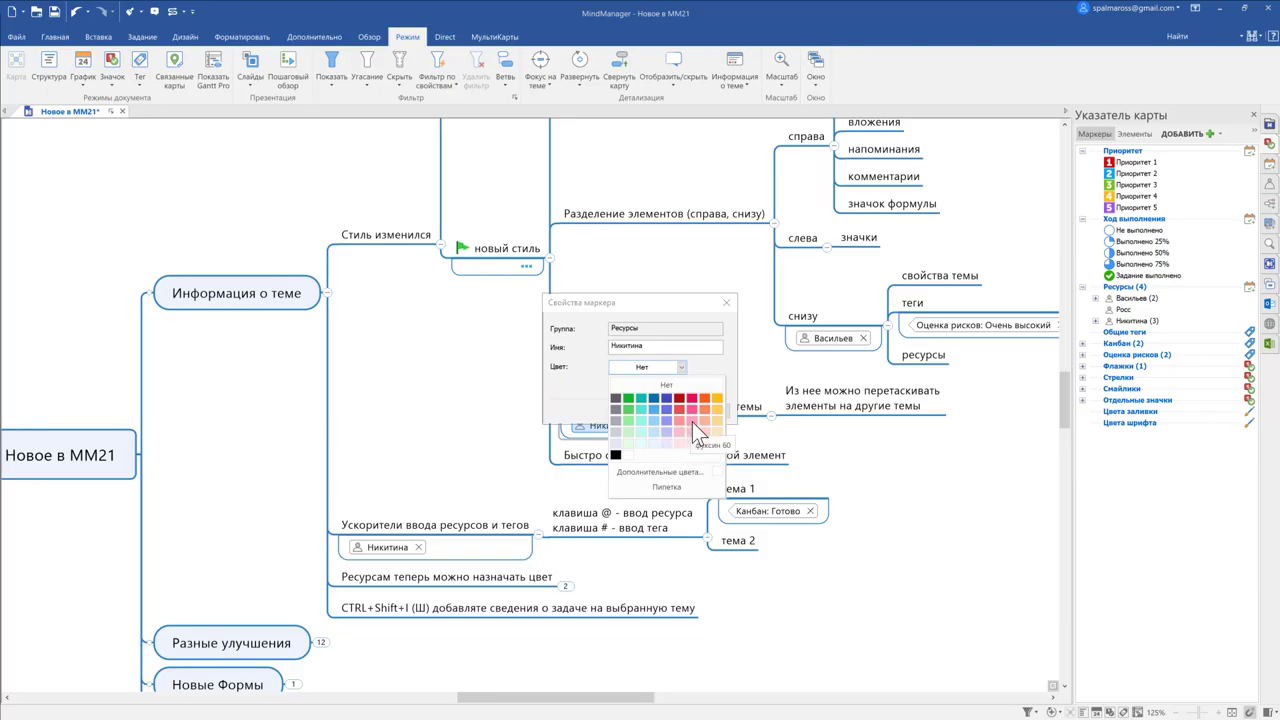The height and width of the screenshot is (720, 1280).
Task: Switch to Элементы tab in map index
Action: coord(1134,134)
